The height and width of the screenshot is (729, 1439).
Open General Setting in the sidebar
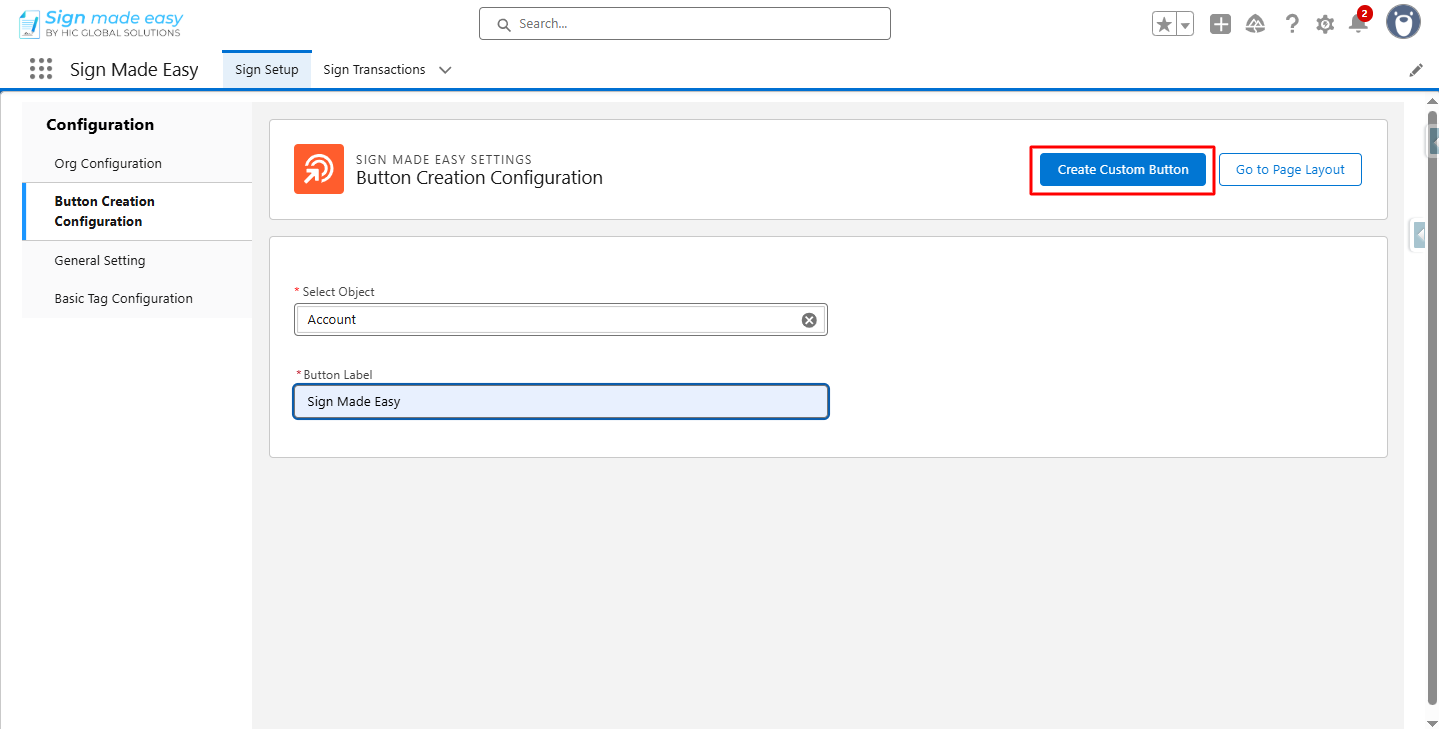pos(100,260)
